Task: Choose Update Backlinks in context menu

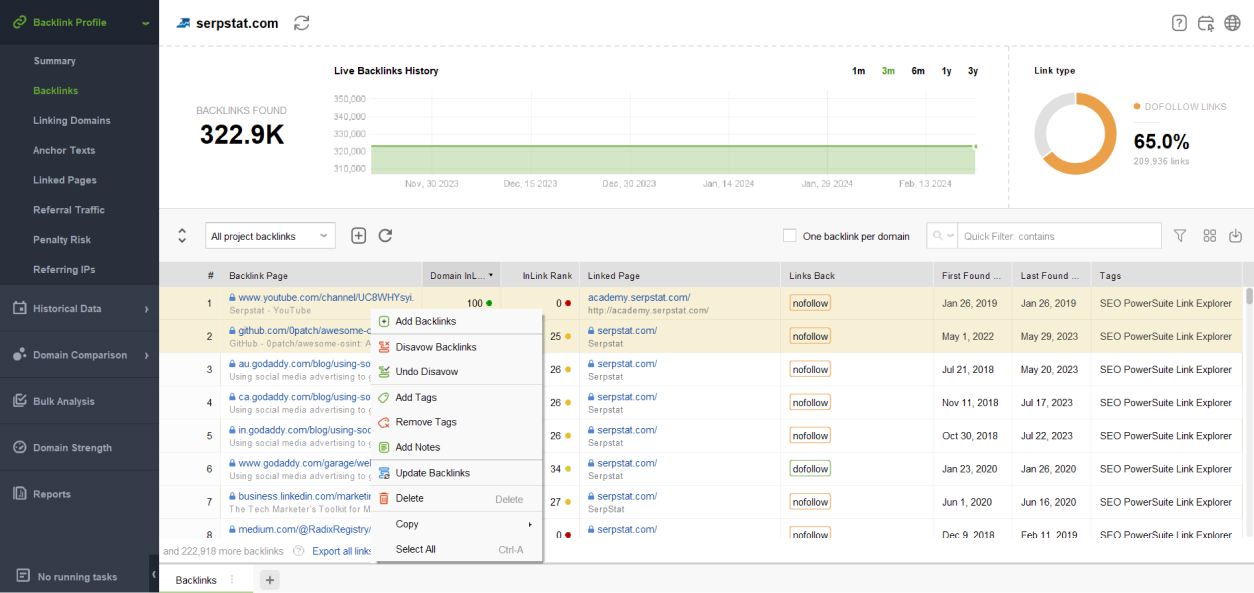Action: [x=457, y=472]
